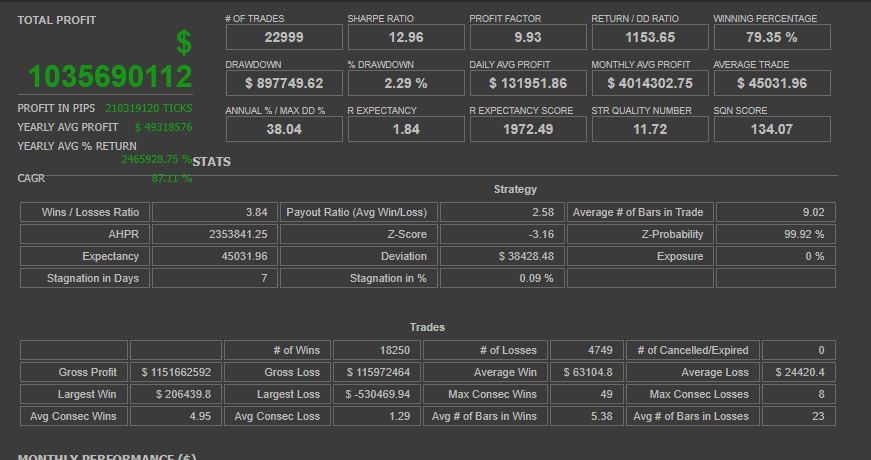Viewport: 871px width, 460px height.
Task: Select the Gross Profit value cell
Action: click(x=176, y=372)
